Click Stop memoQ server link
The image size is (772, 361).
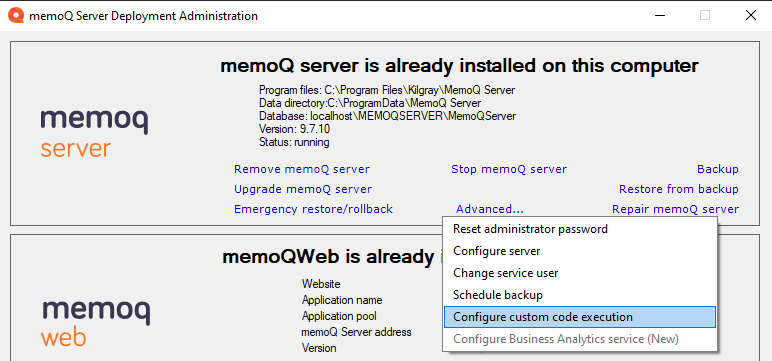(509, 169)
